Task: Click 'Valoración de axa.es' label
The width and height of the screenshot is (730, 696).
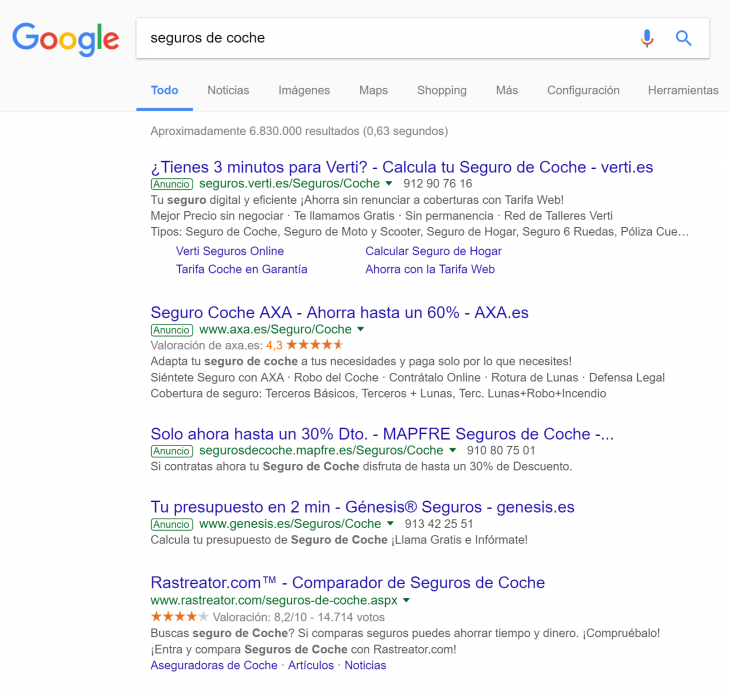Action: click(x=207, y=345)
